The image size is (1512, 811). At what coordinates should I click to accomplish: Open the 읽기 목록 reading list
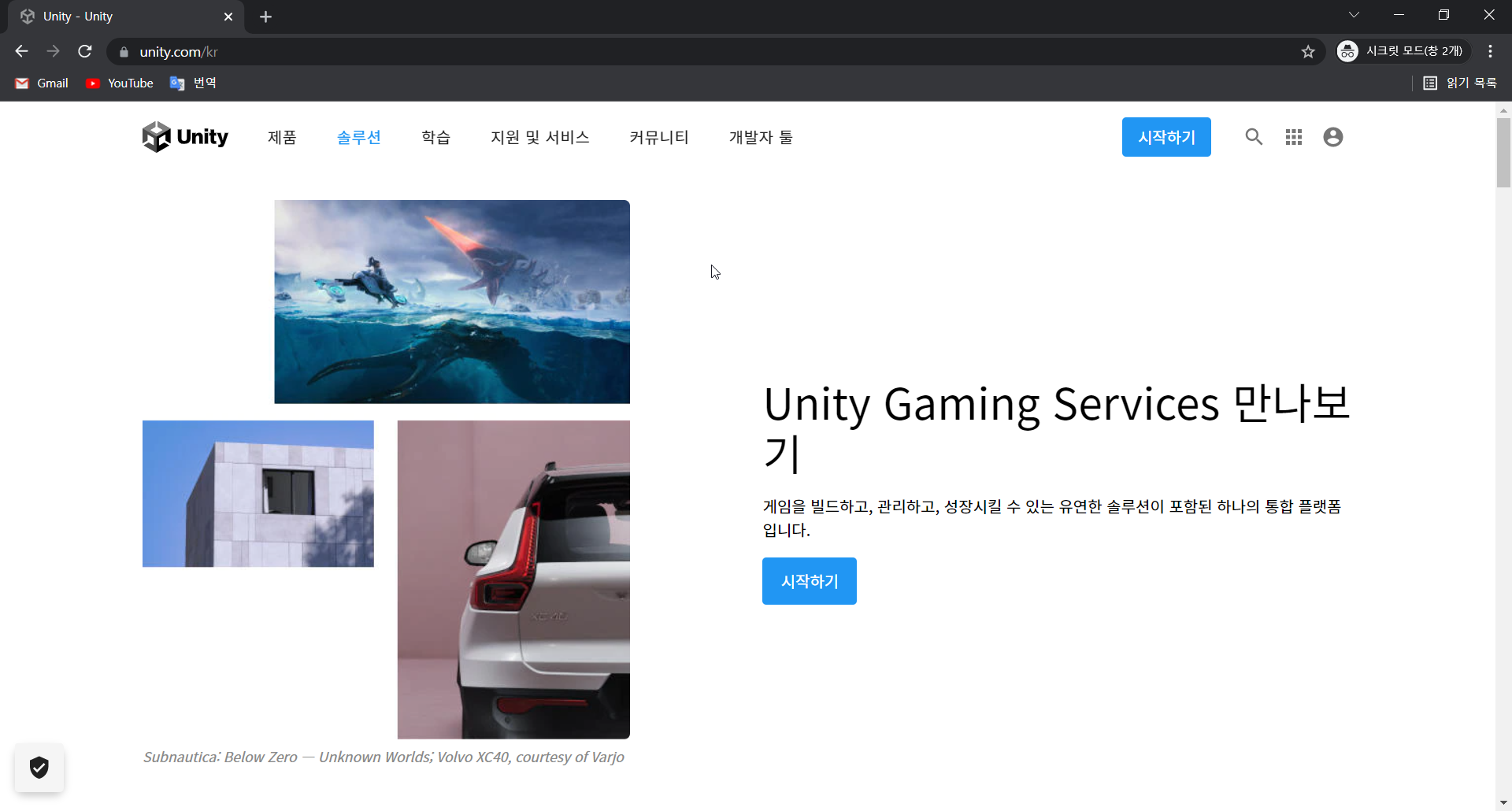click(1460, 83)
